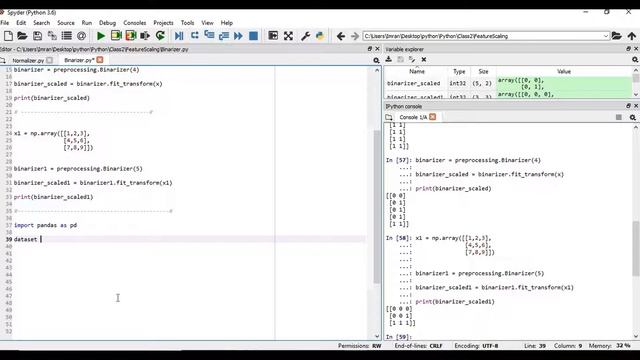The height and width of the screenshot is (360, 640).
Task: Select the Console 1/A tab
Action: point(413,117)
